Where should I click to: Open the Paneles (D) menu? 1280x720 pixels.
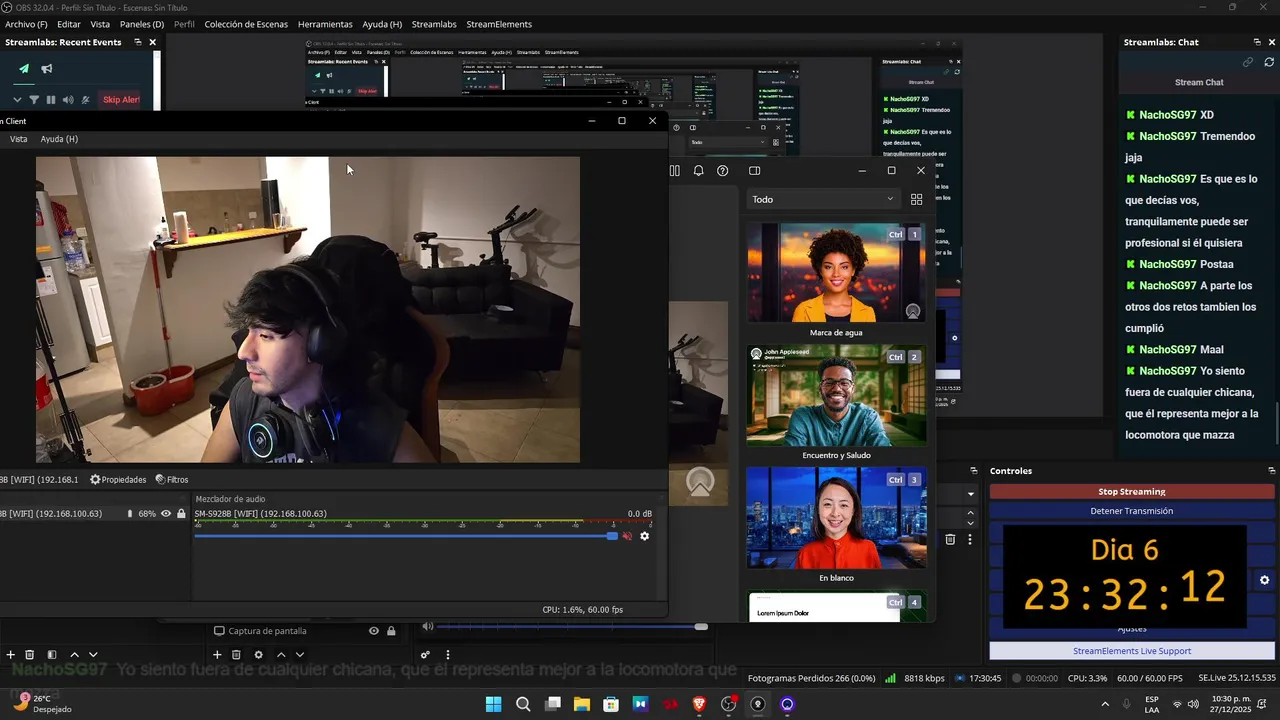tap(142, 24)
